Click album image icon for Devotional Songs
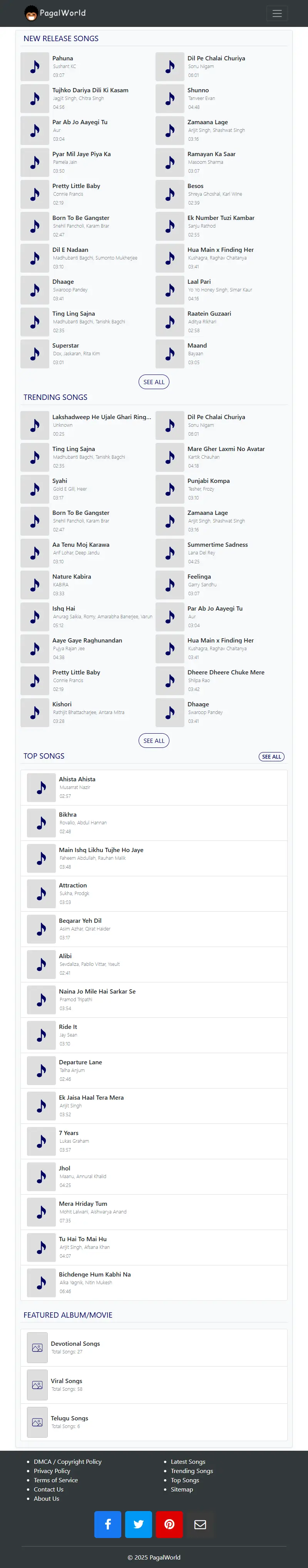 tap(37, 1348)
